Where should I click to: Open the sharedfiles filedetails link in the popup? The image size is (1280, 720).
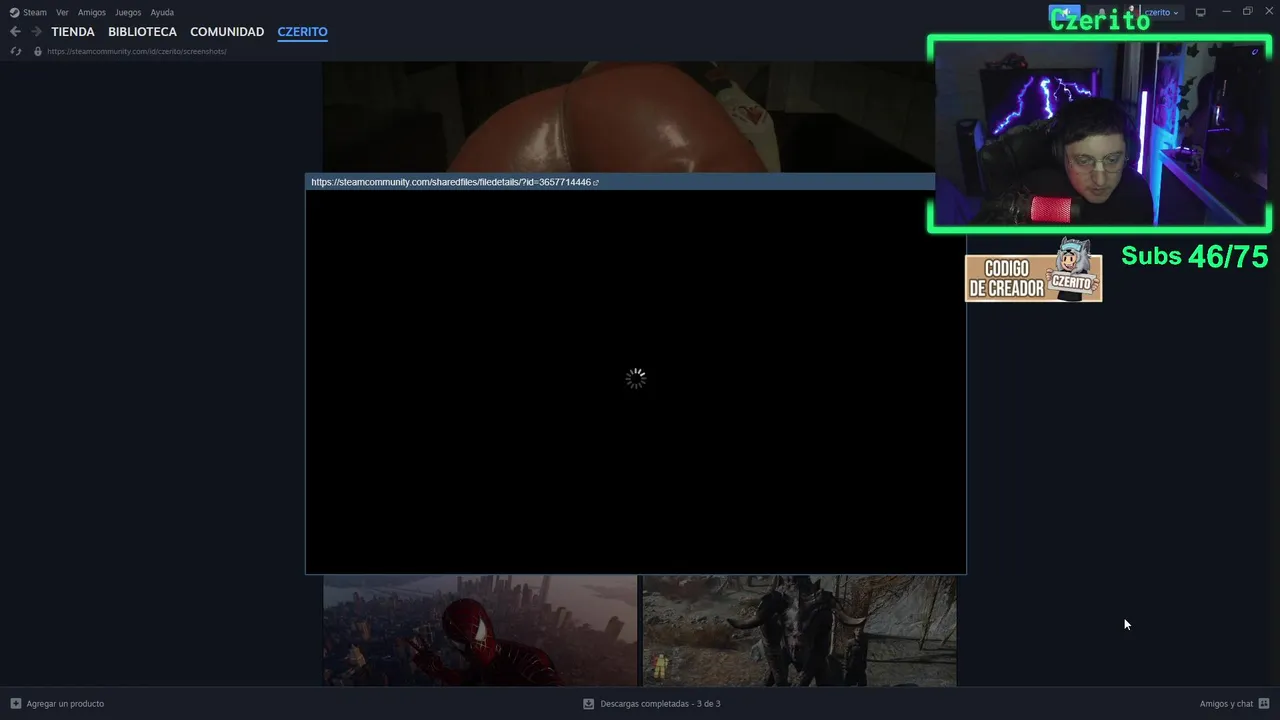coord(451,182)
